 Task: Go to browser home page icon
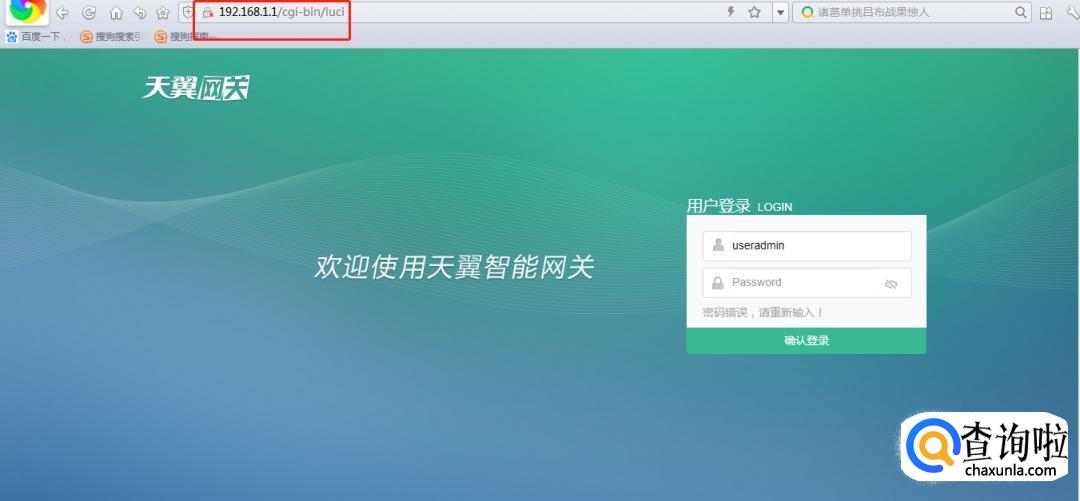tap(116, 12)
